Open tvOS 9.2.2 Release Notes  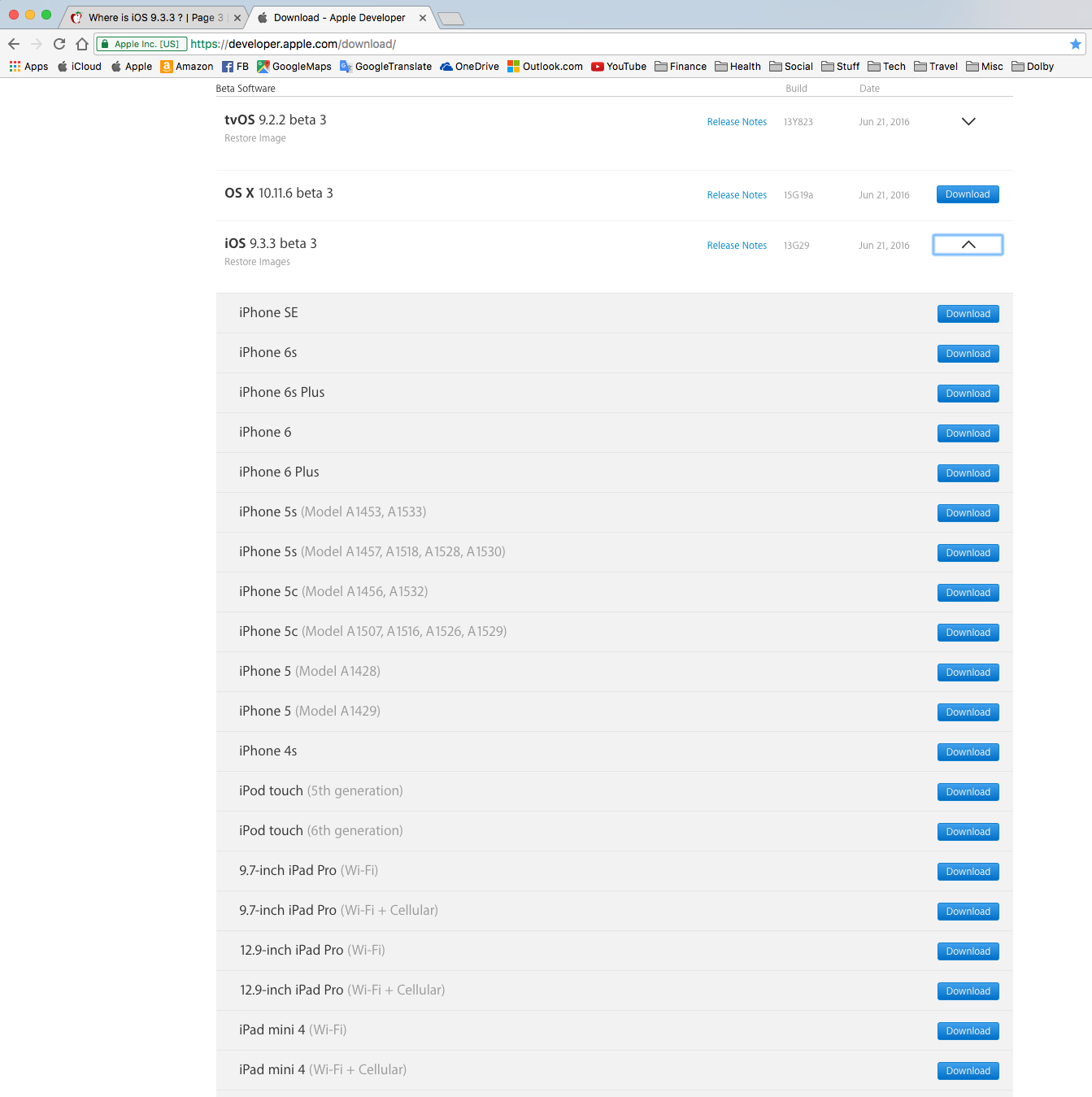(x=737, y=122)
